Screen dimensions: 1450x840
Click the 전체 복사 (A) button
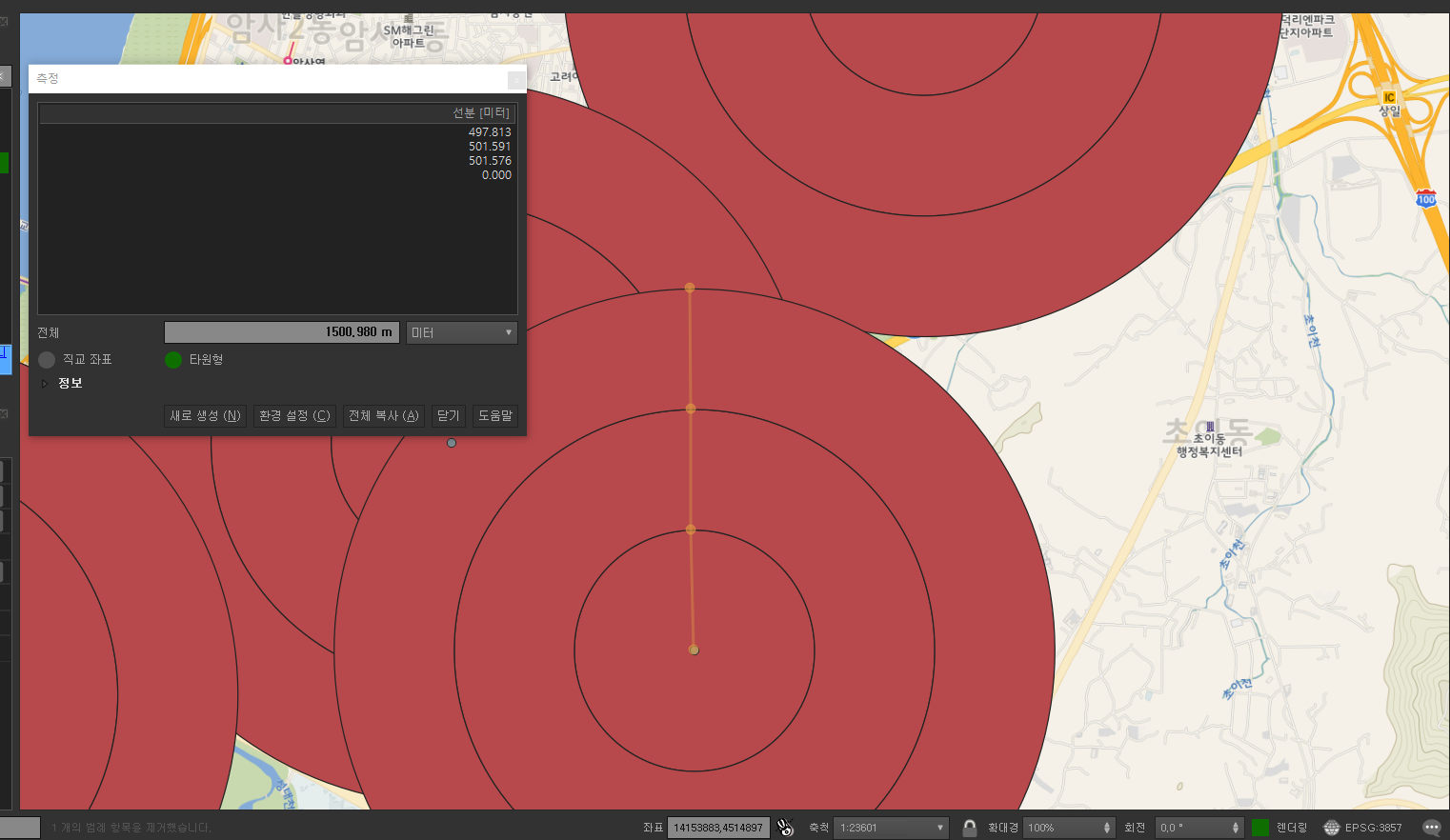[x=384, y=416]
